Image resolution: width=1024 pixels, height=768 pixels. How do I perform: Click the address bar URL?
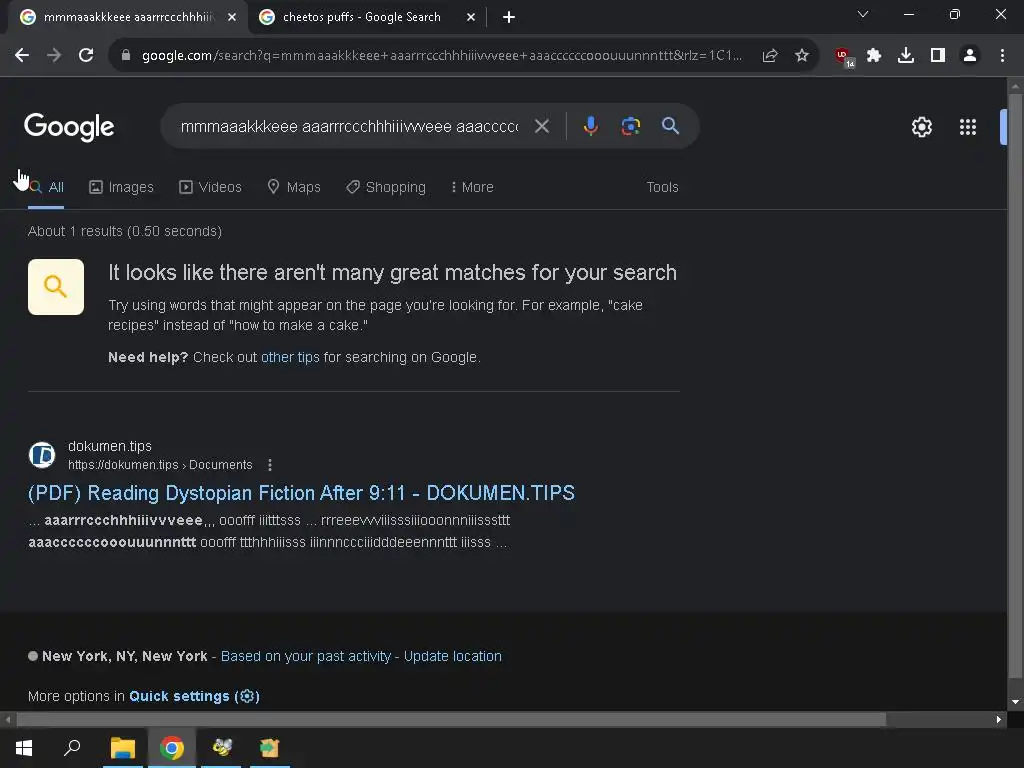pyautogui.click(x=441, y=56)
